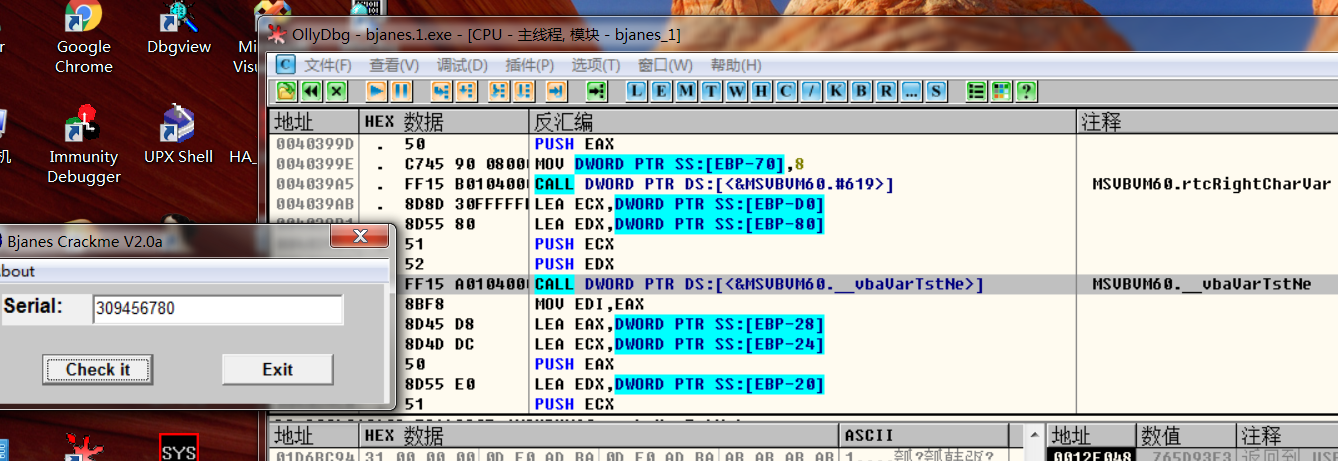Select the LEA EDX,[EBP-20] instruction line
This screenshot has width=1338, height=461.
[x=803, y=384]
